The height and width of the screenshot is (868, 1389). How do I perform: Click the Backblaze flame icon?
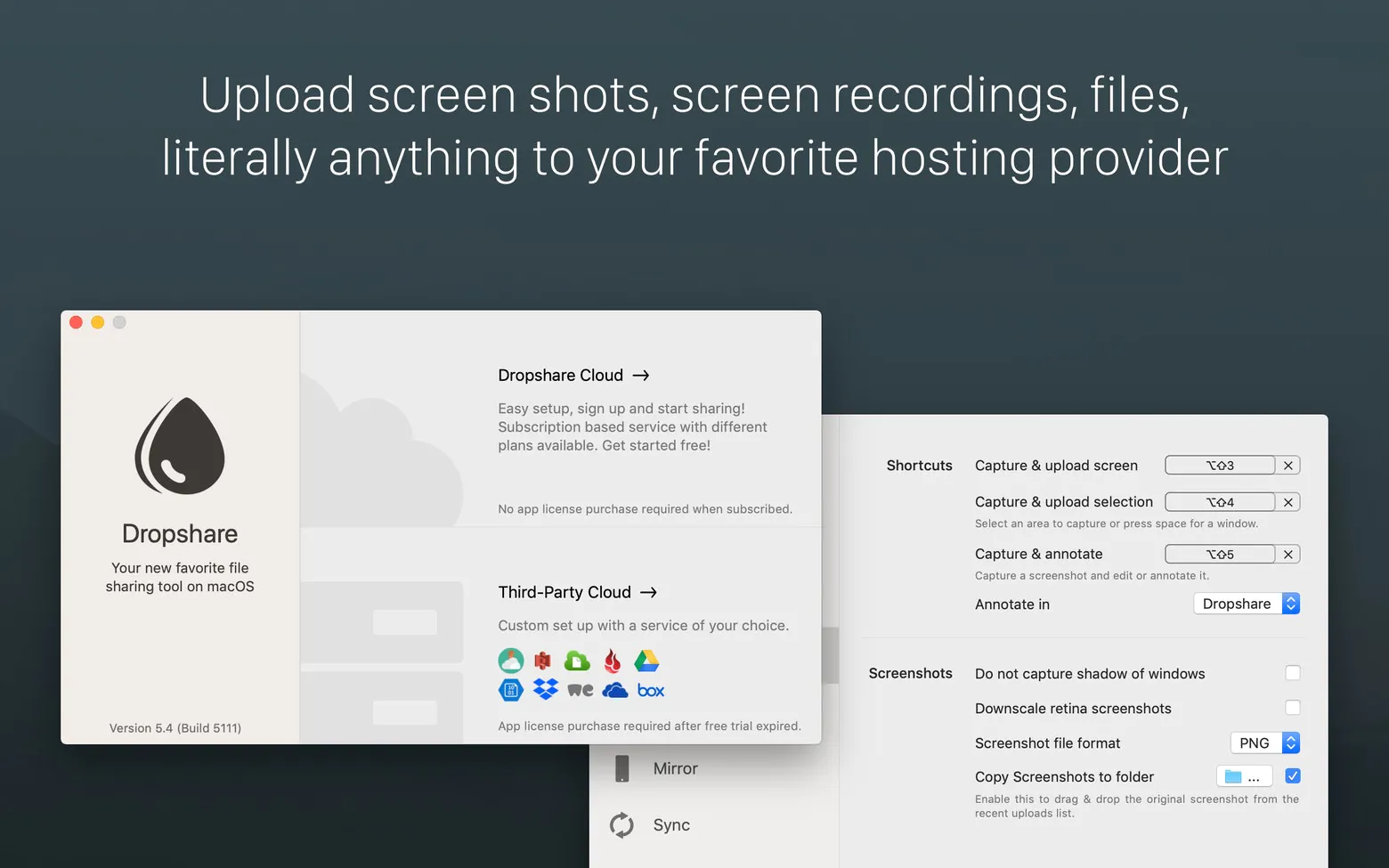(613, 661)
